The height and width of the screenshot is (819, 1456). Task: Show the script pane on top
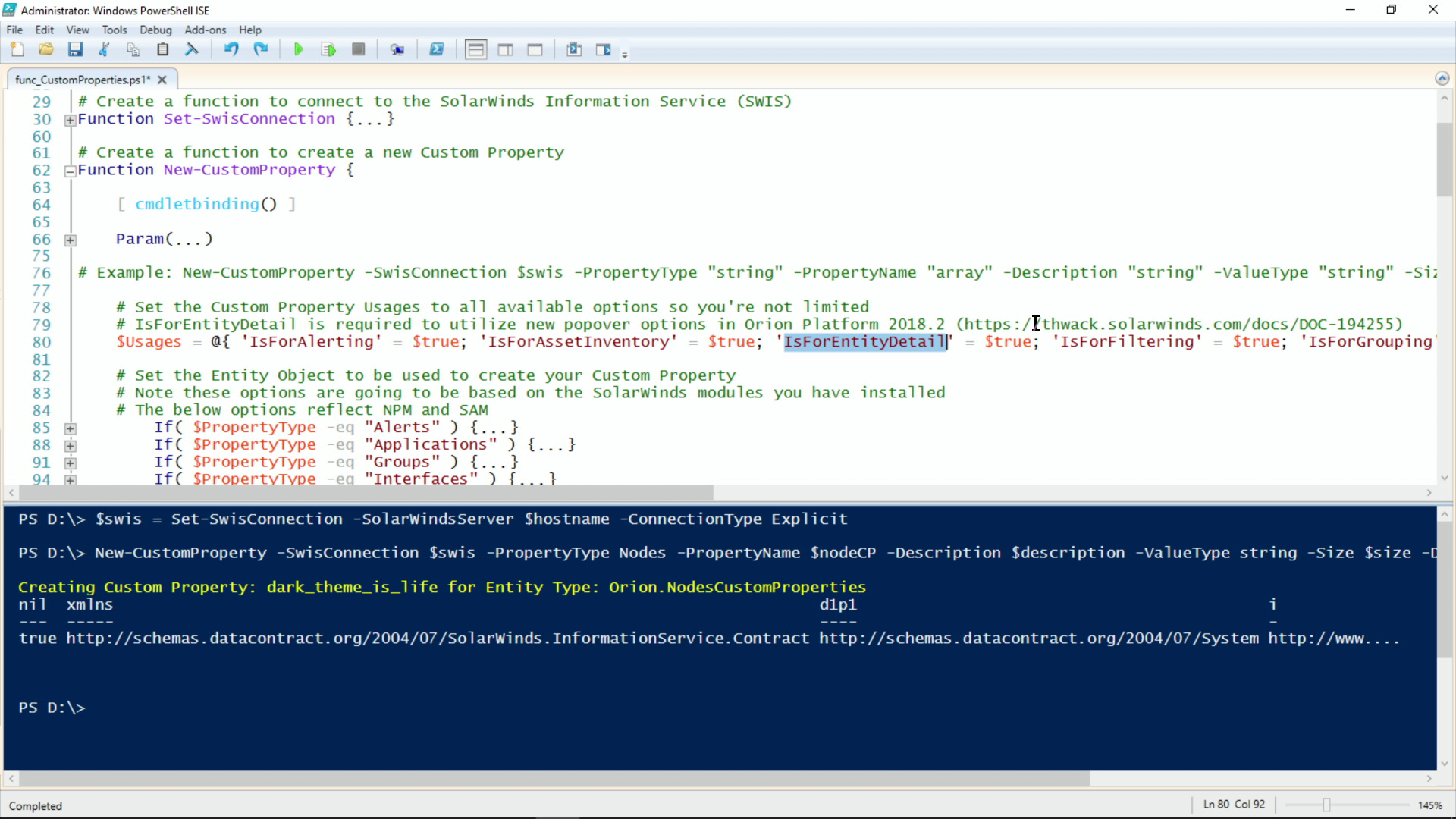pyautogui.click(x=475, y=49)
